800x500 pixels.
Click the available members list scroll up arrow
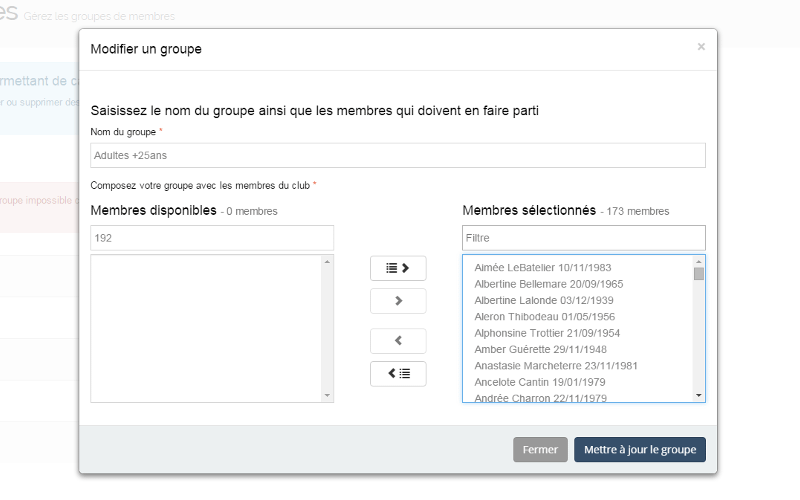[328, 262]
